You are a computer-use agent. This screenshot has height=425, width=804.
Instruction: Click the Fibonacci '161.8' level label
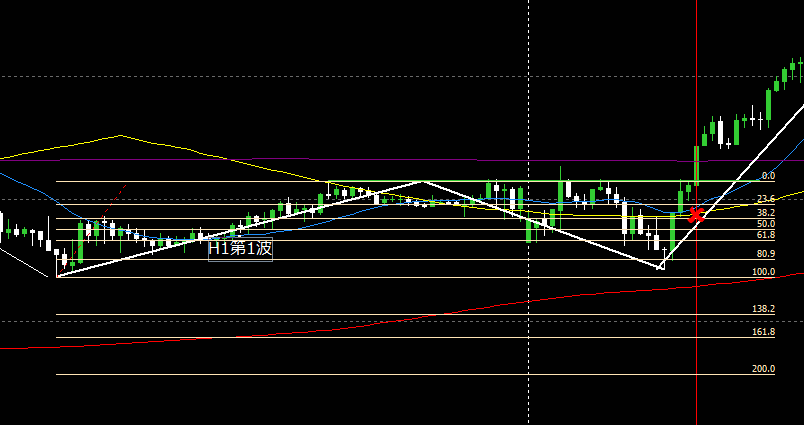click(x=763, y=332)
